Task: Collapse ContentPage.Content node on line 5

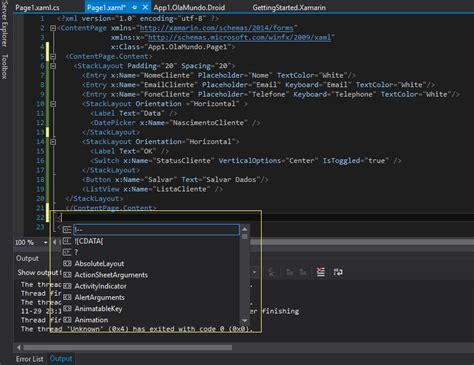Action: click(53, 56)
